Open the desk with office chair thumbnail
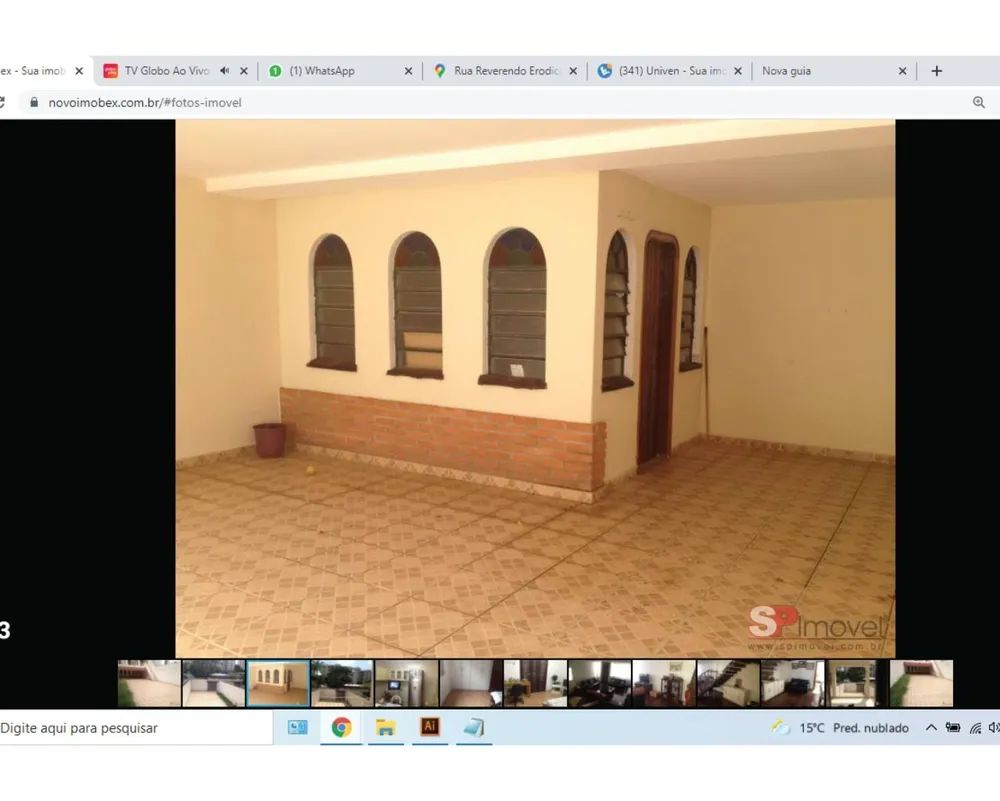This screenshot has height=801, width=1000. tap(535, 684)
